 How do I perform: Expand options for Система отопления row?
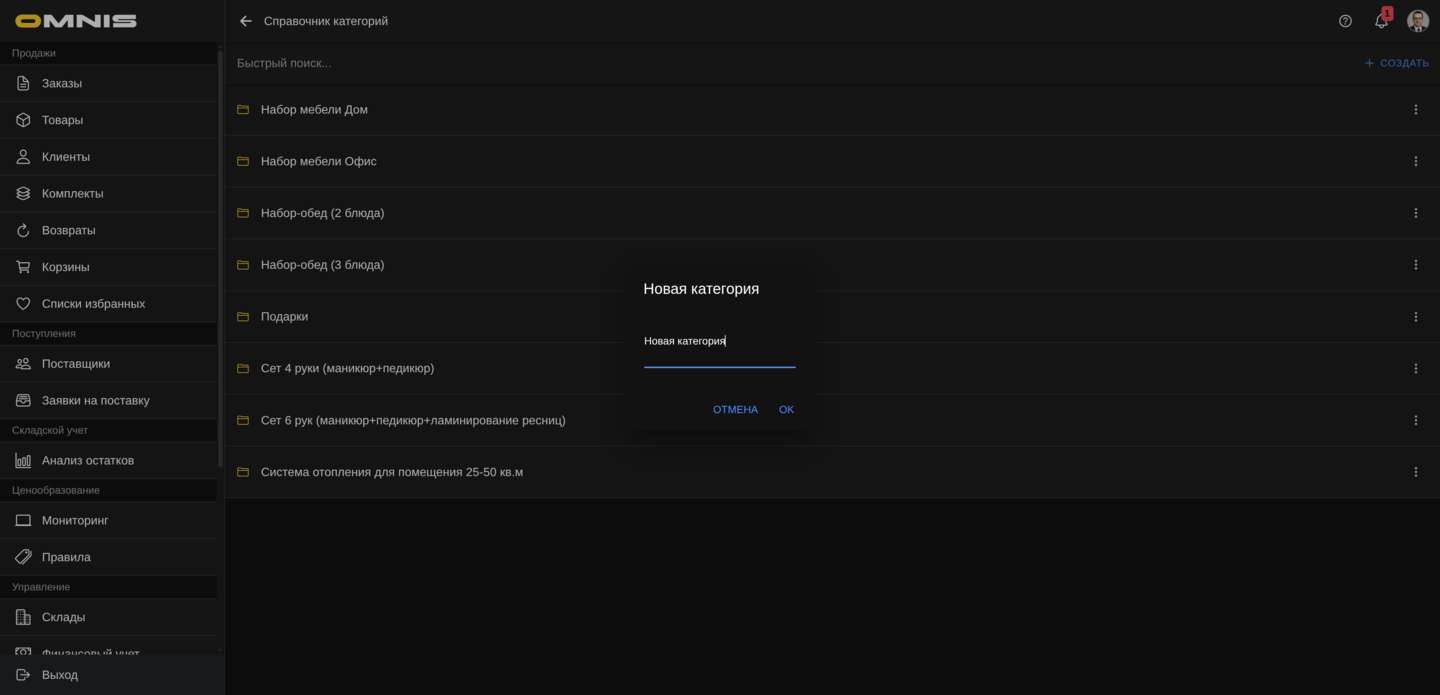1415,472
